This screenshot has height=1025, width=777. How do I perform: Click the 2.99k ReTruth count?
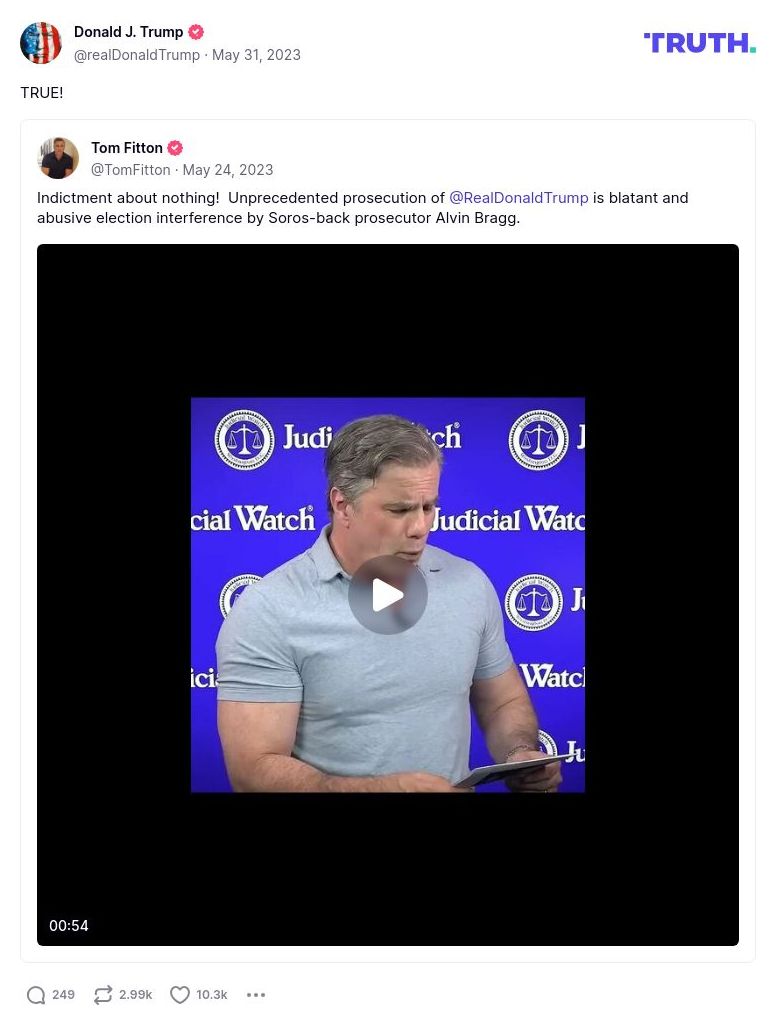coord(136,995)
